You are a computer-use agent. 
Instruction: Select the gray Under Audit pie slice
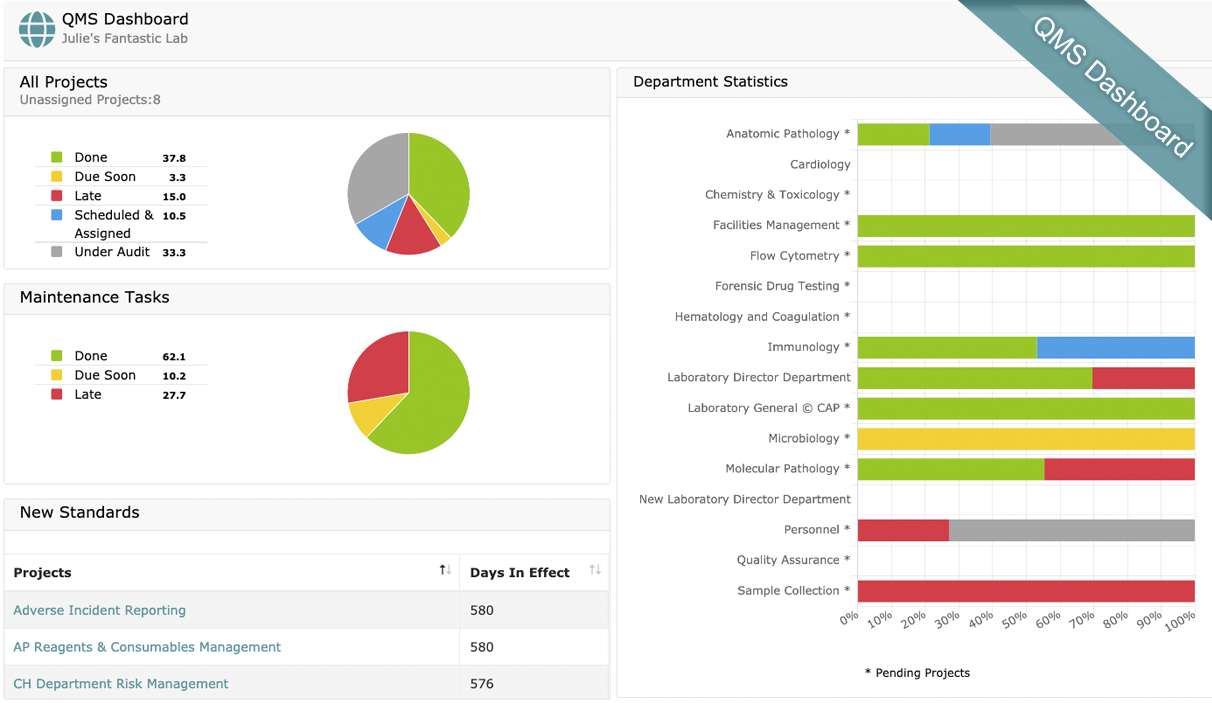pos(375,180)
